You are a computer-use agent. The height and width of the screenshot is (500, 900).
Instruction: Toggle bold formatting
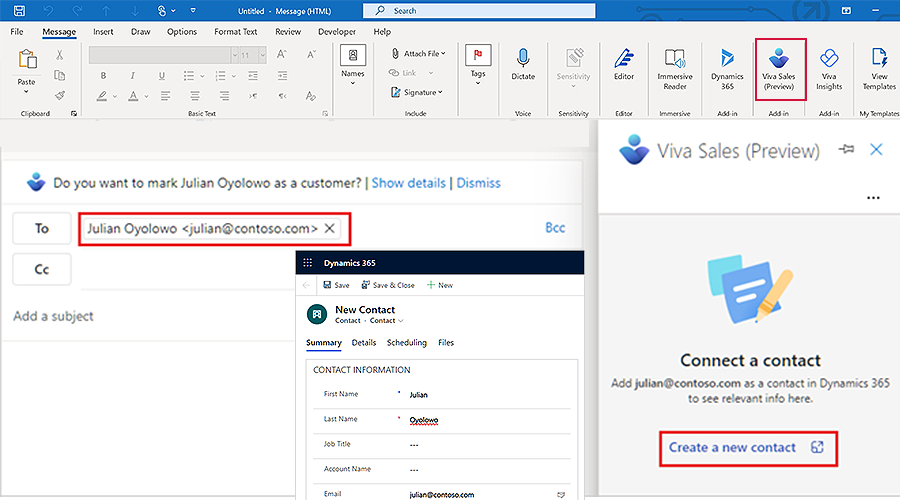(x=103, y=75)
